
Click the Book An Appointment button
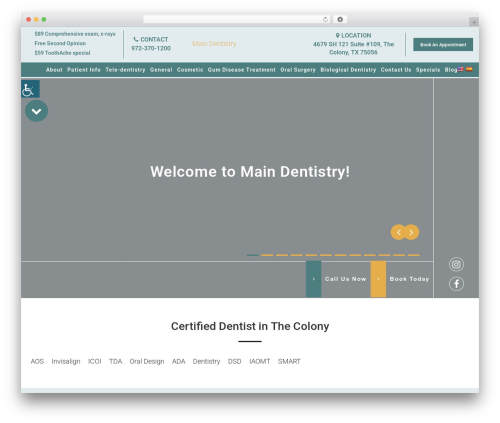[x=443, y=45]
